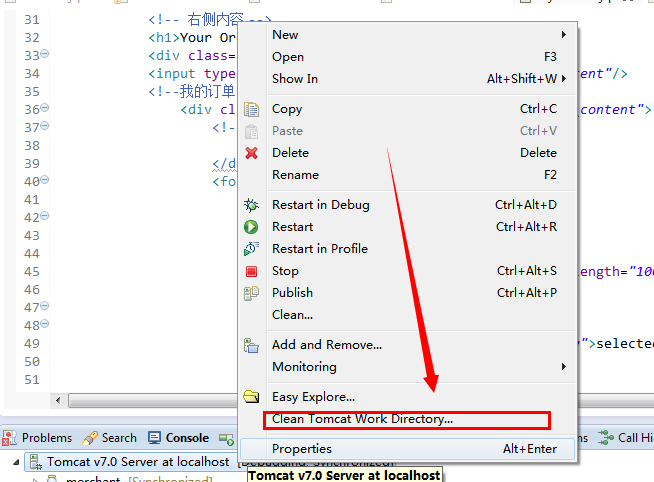The image size is (654, 482).
Task: Click the Add and Remove icon
Action: [x=251, y=345]
